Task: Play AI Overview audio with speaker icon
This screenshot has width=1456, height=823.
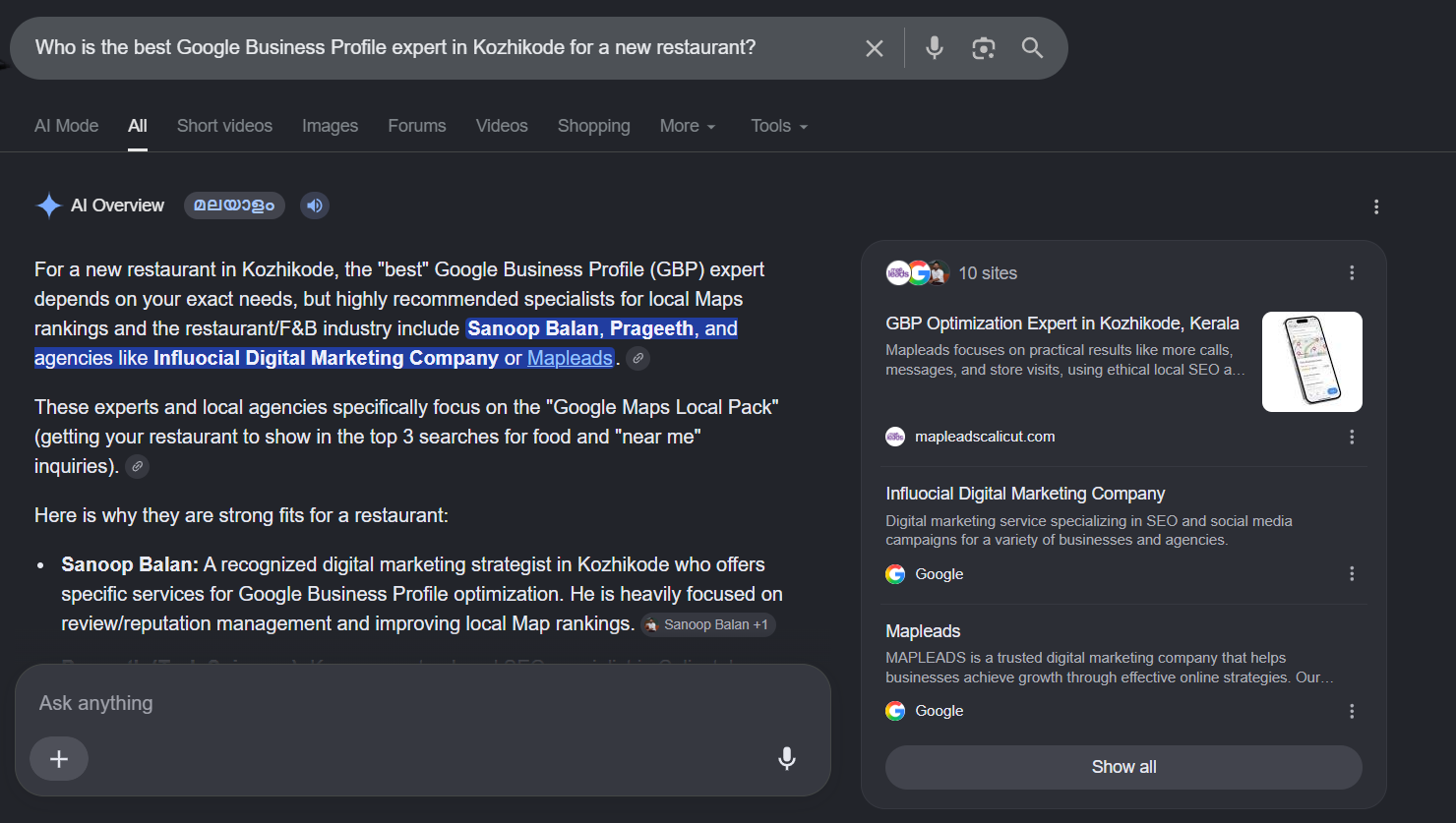Action: [315, 206]
